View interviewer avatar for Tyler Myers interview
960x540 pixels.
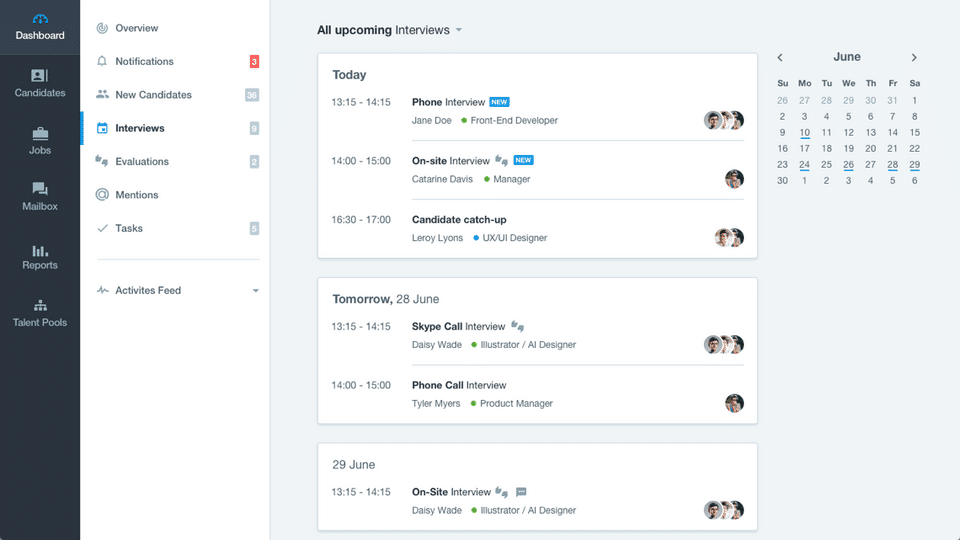(734, 403)
